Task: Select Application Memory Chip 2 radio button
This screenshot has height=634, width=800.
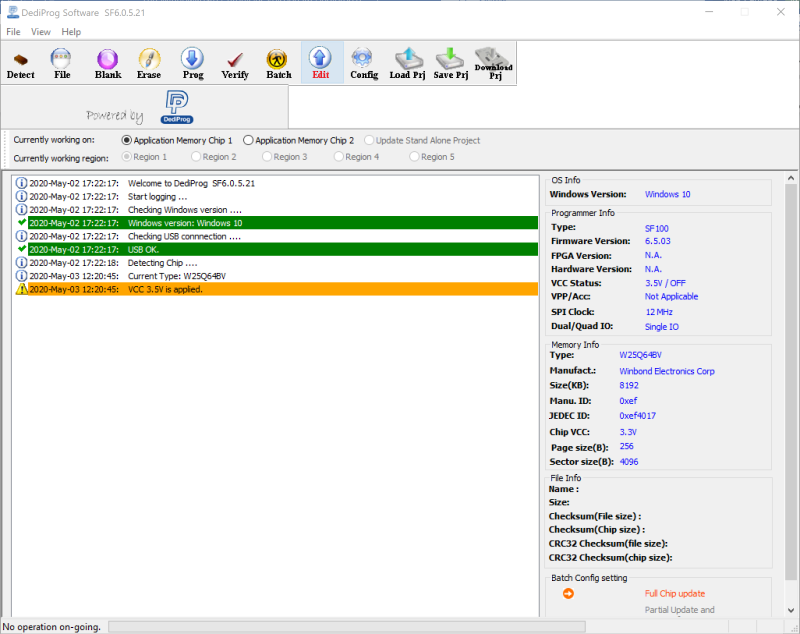Action: [x=248, y=140]
